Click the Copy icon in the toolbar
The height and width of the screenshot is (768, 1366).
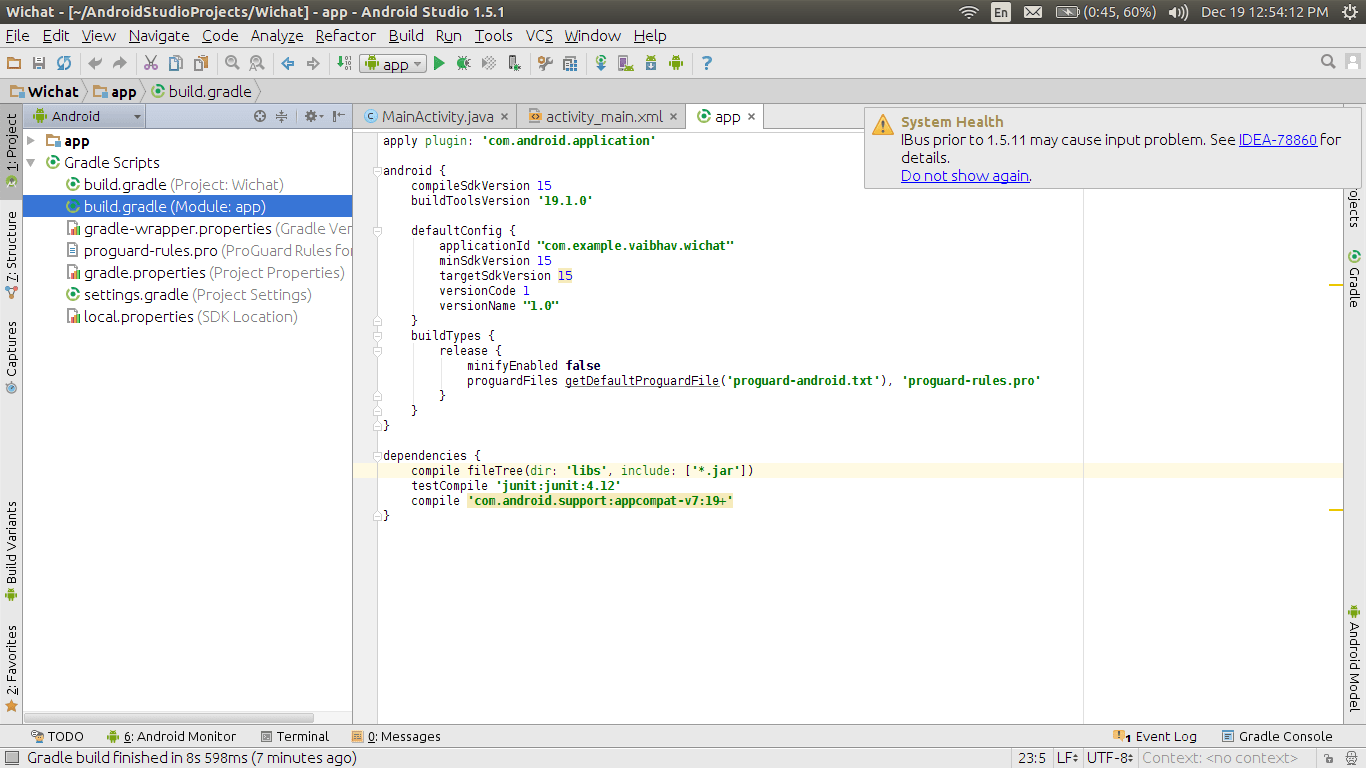(x=176, y=63)
